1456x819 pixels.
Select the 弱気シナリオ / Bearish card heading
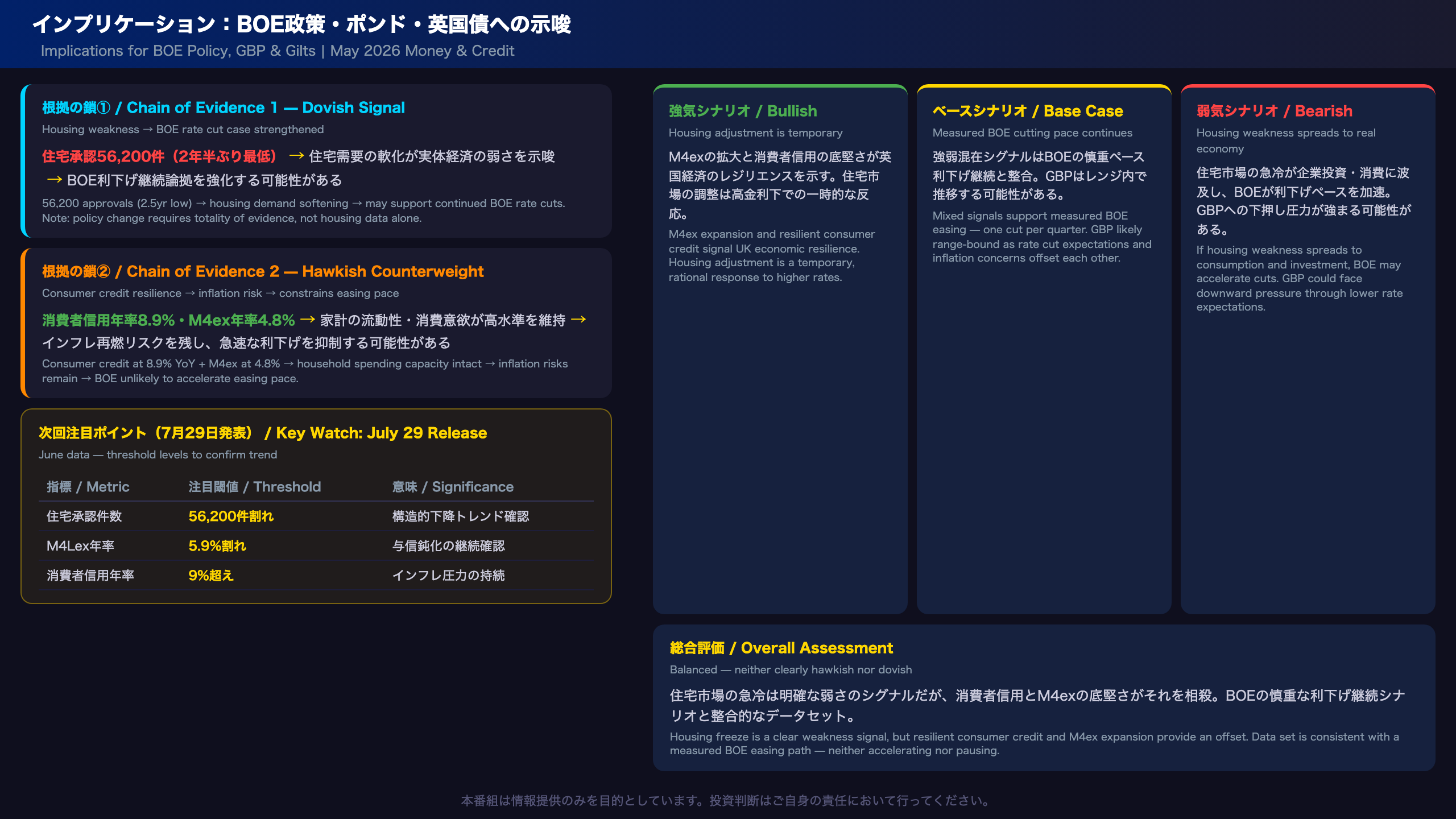tap(1274, 111)
